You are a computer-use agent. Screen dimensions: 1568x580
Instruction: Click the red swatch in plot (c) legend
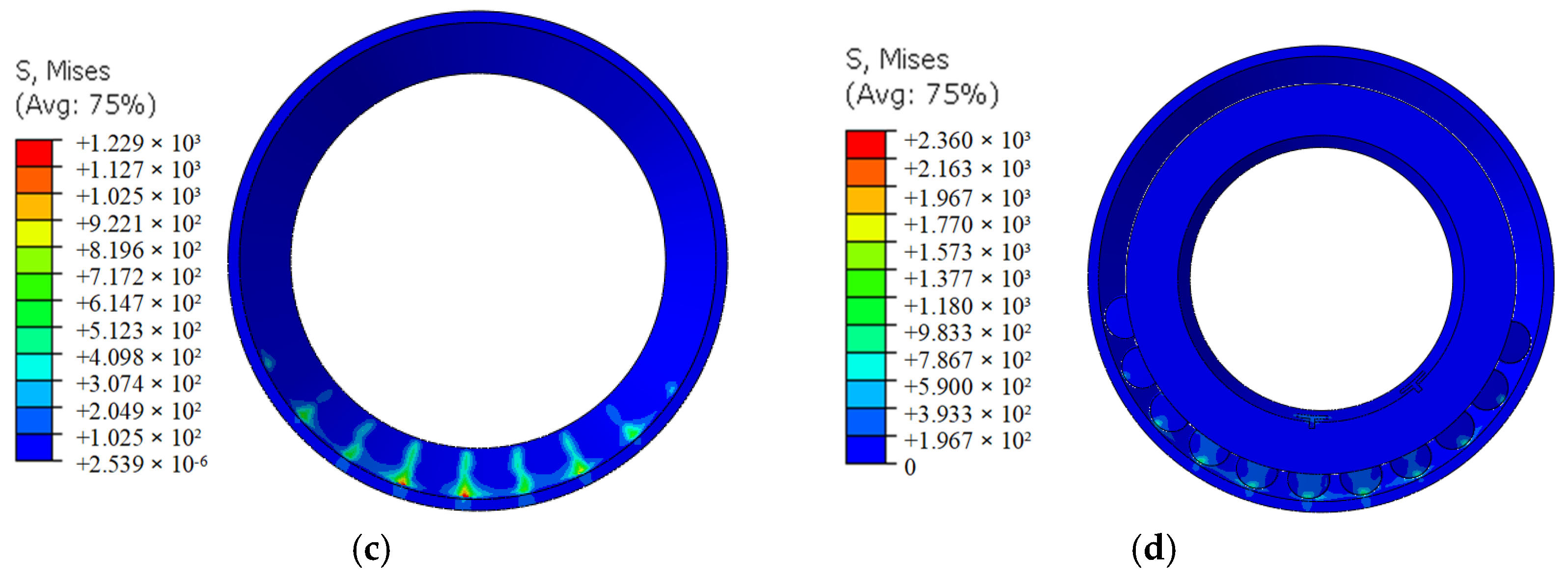[x=34, y=153]
